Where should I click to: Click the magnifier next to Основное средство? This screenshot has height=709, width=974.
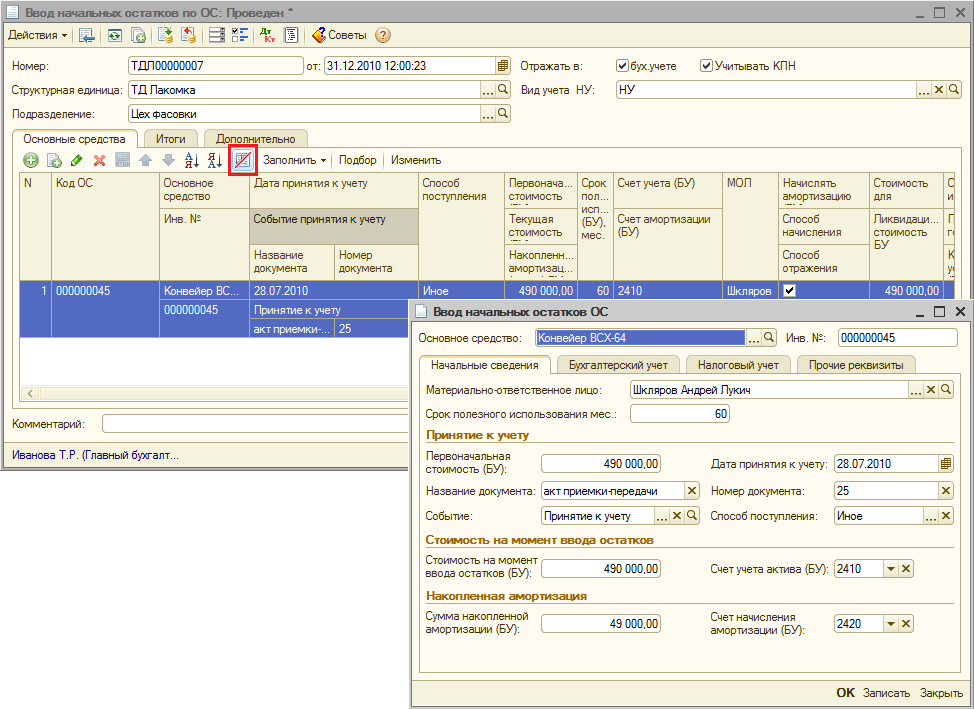pyautogui.click(x=769, y=337)
